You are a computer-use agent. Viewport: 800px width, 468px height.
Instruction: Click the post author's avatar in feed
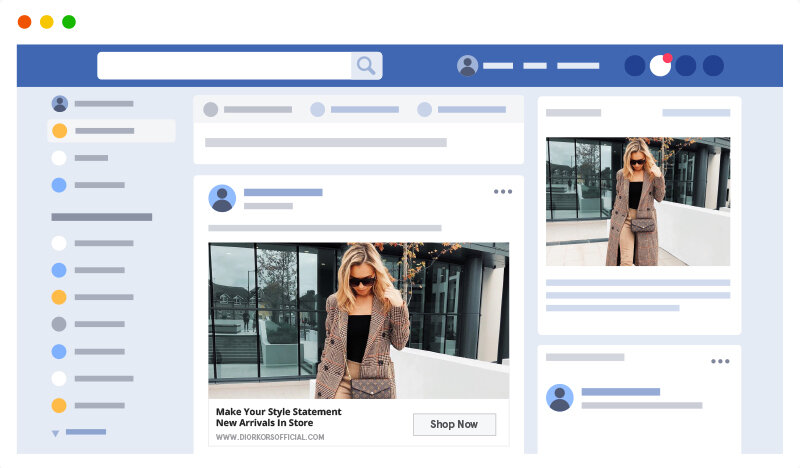222,198
